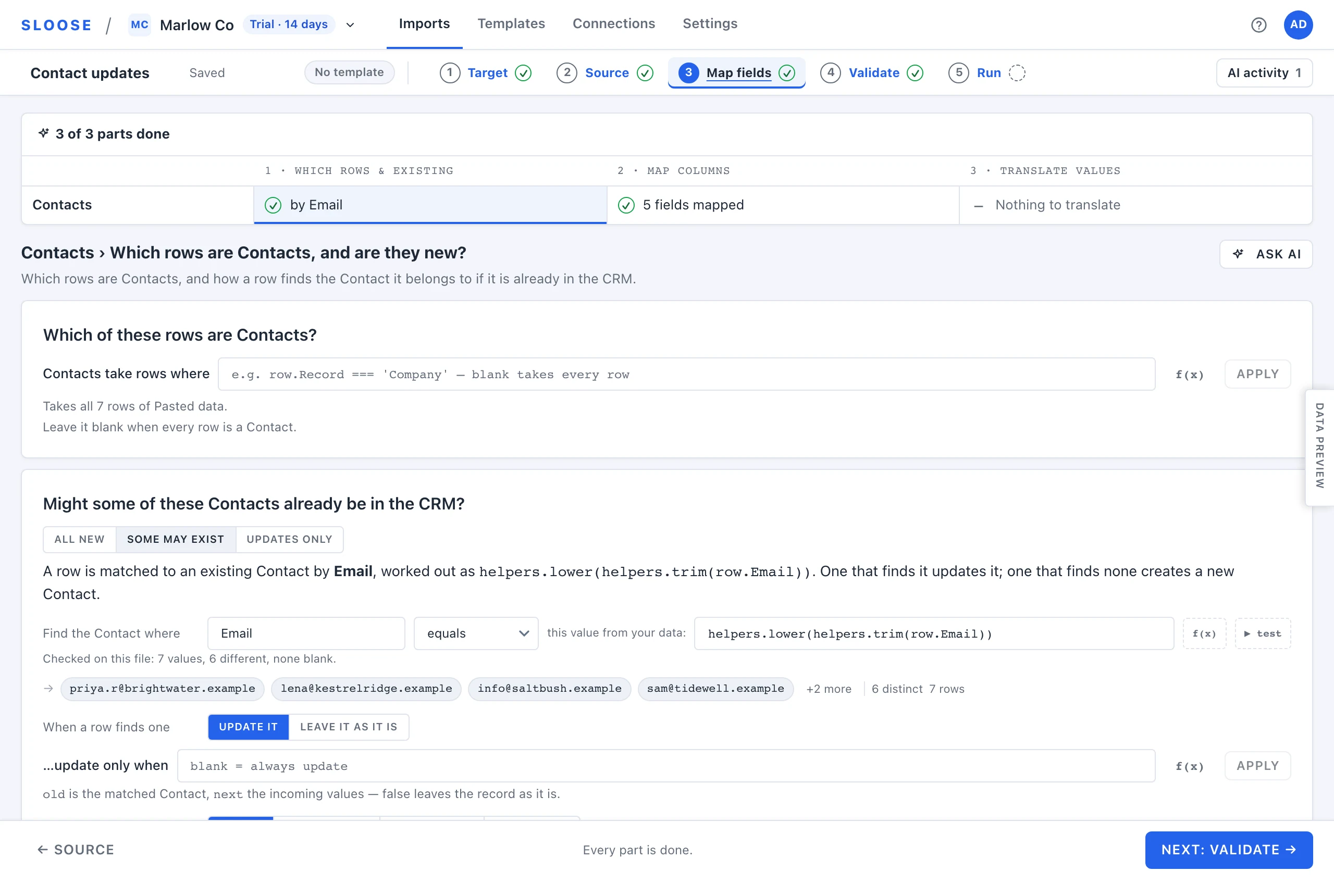Select UPDATES ONLY option

tap(289, 540)
